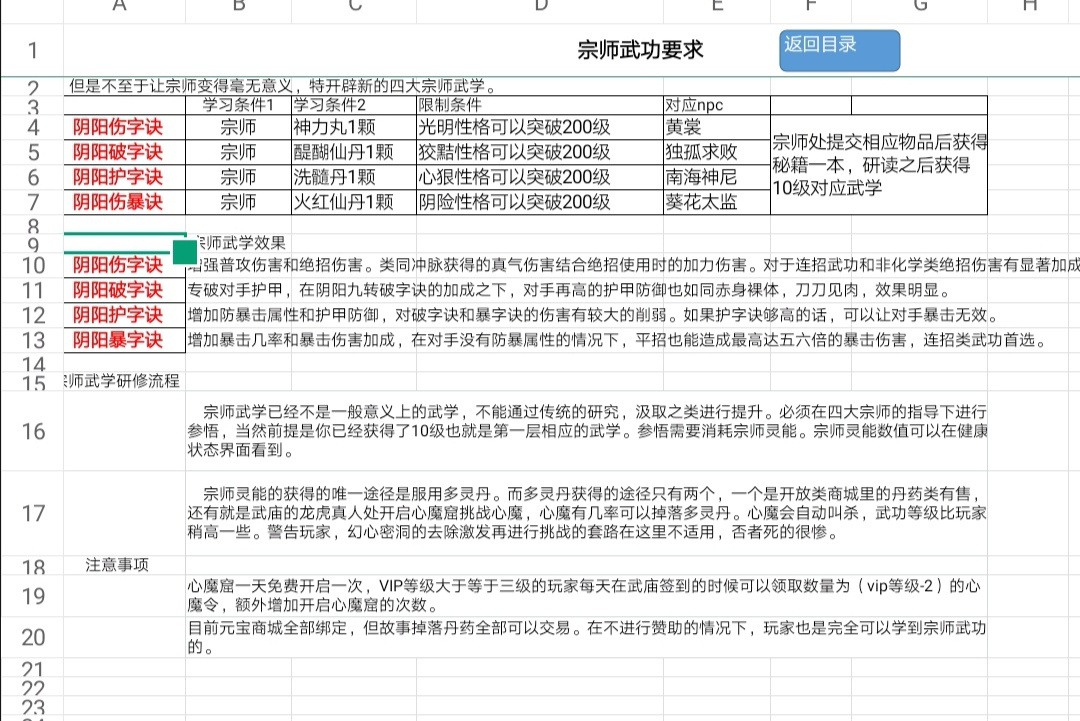The image size is (1080, 721).
Task: Select cell 阴阳伤字诀 in row 10
Action: [125, 265]
